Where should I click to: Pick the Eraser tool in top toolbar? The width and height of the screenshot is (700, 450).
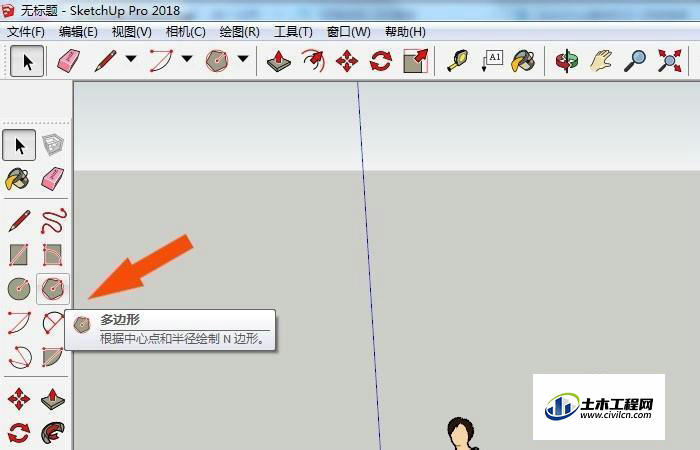(68, 61)
